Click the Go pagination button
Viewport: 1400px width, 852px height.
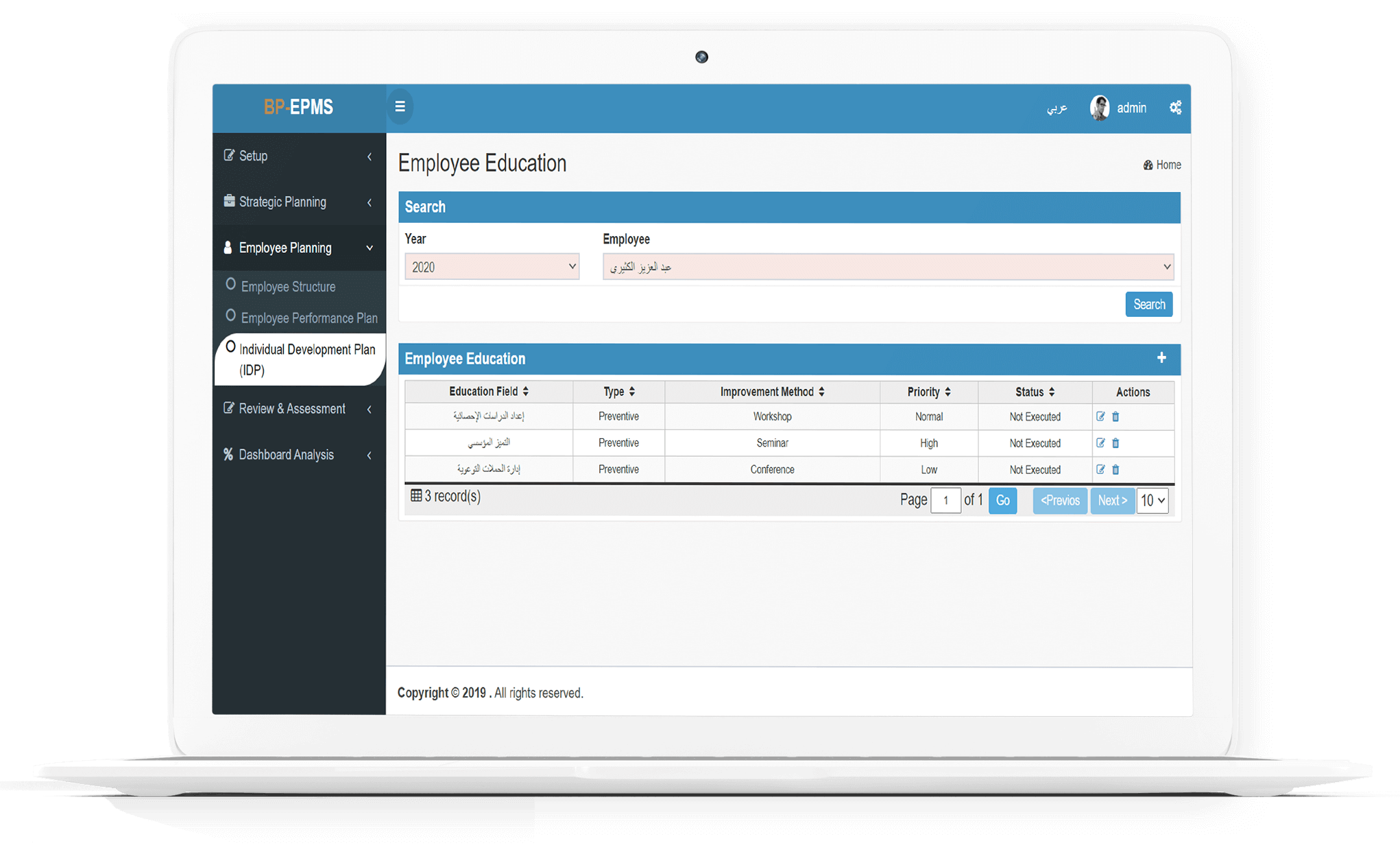[1002, 501]
